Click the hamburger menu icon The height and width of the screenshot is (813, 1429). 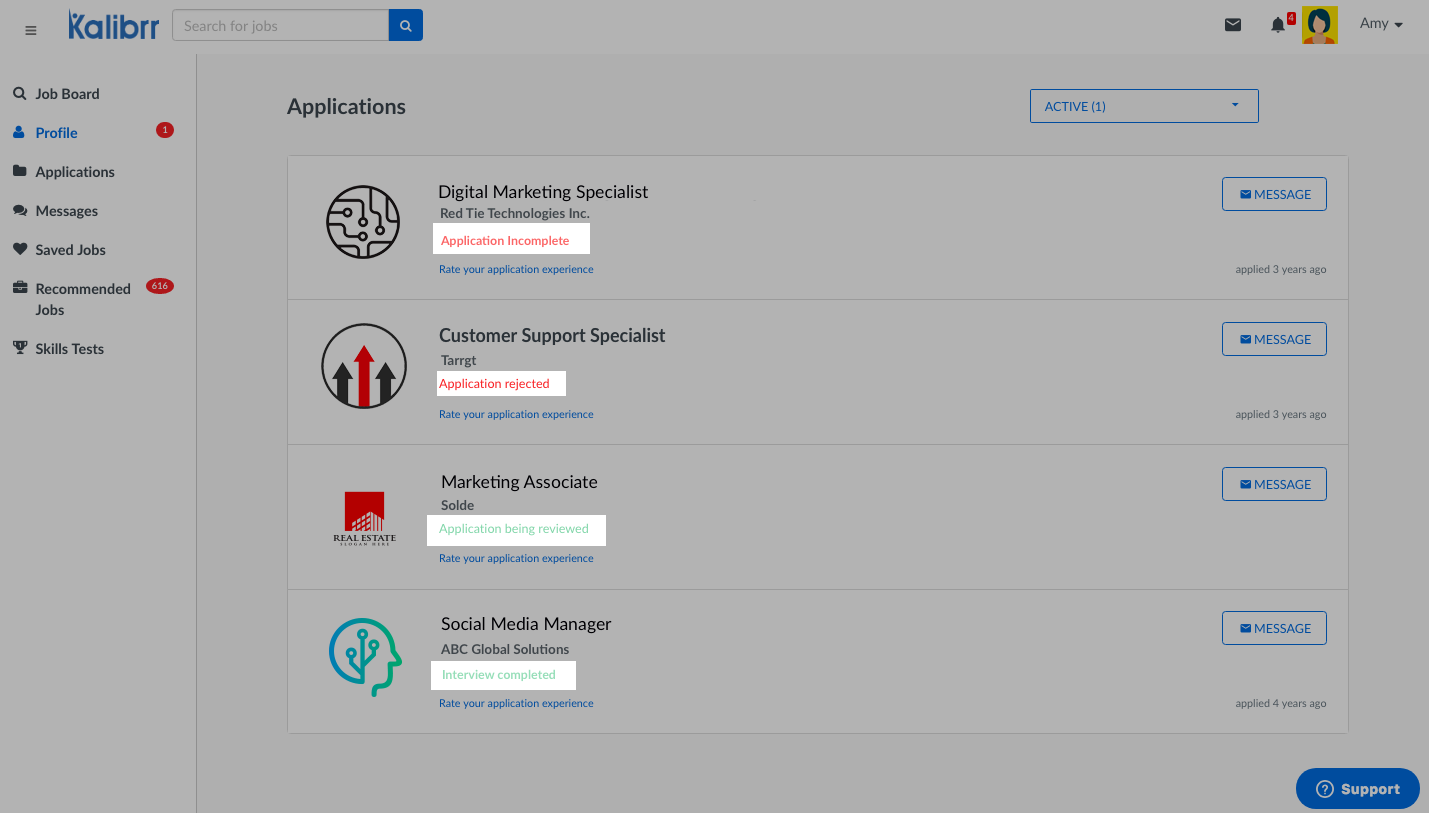tap(31, 31)
